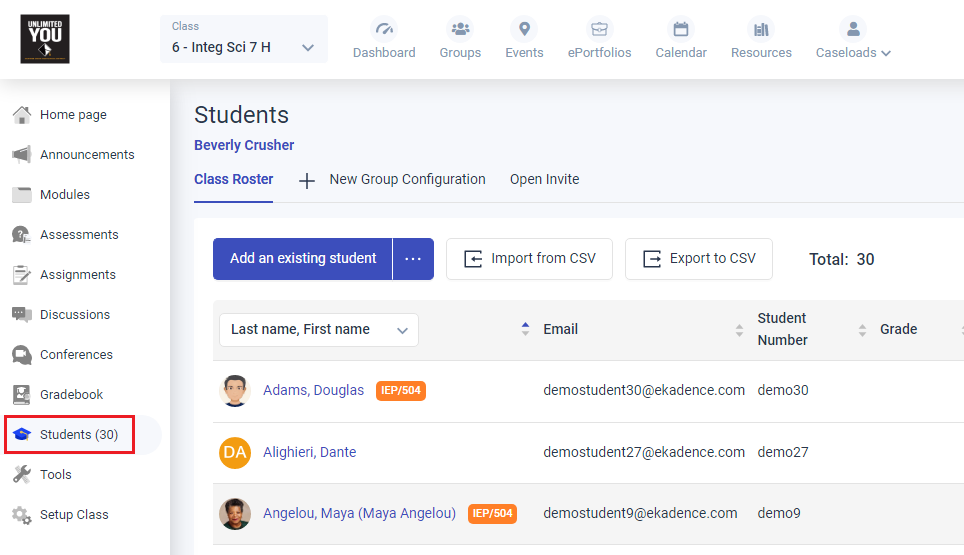Screen dimensions: 964x555
Task: Open the Calendar icon in top bar
Action: 681,29
